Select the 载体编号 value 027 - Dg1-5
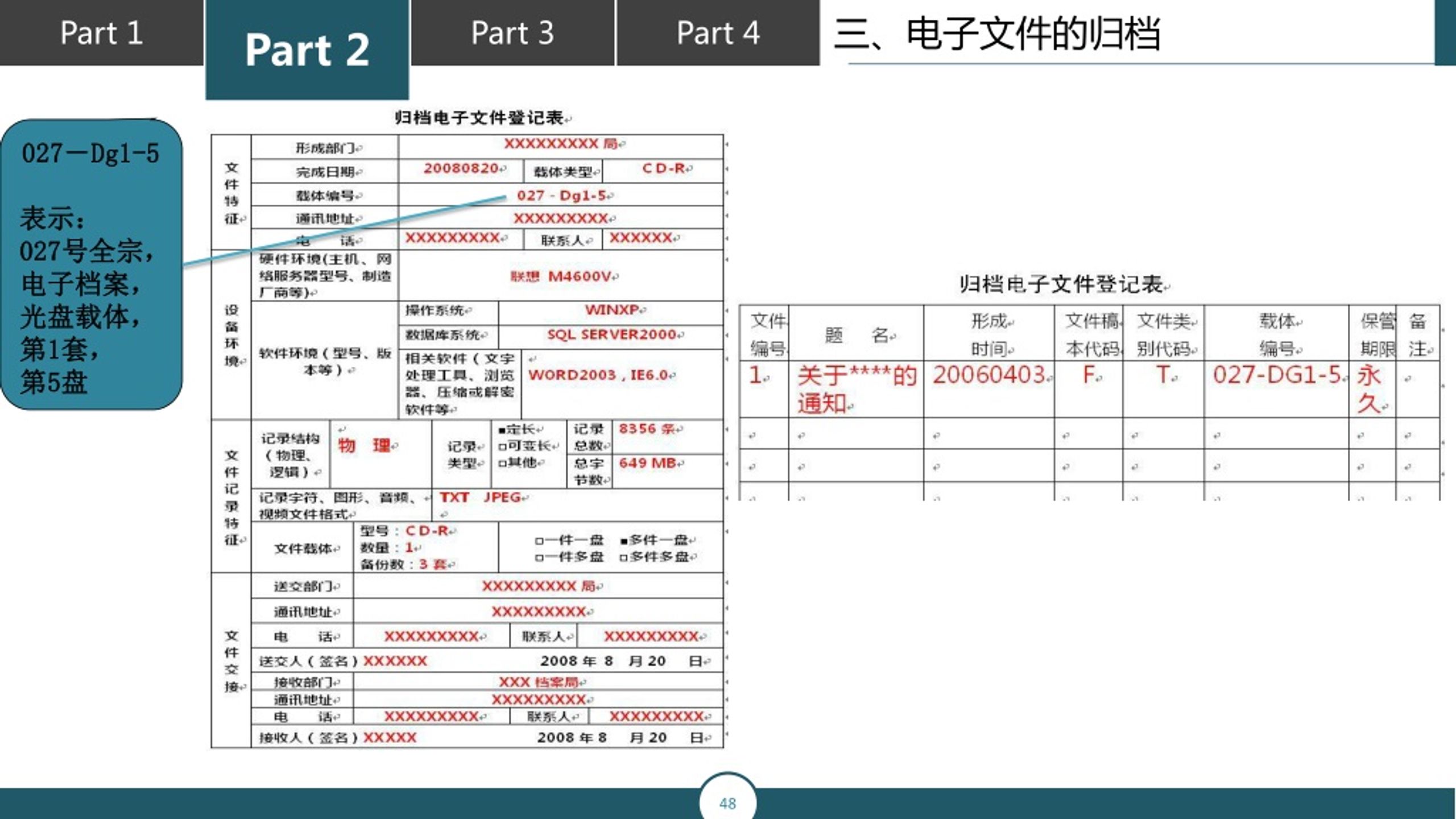1456x819 pixels. click(561, 195)
